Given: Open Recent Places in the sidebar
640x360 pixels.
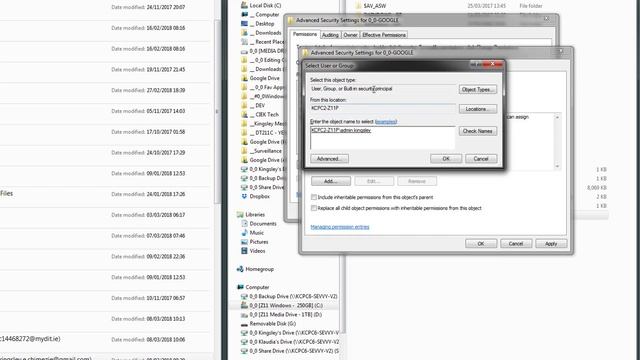Looking at the screenshot, I should pos(262,42).
